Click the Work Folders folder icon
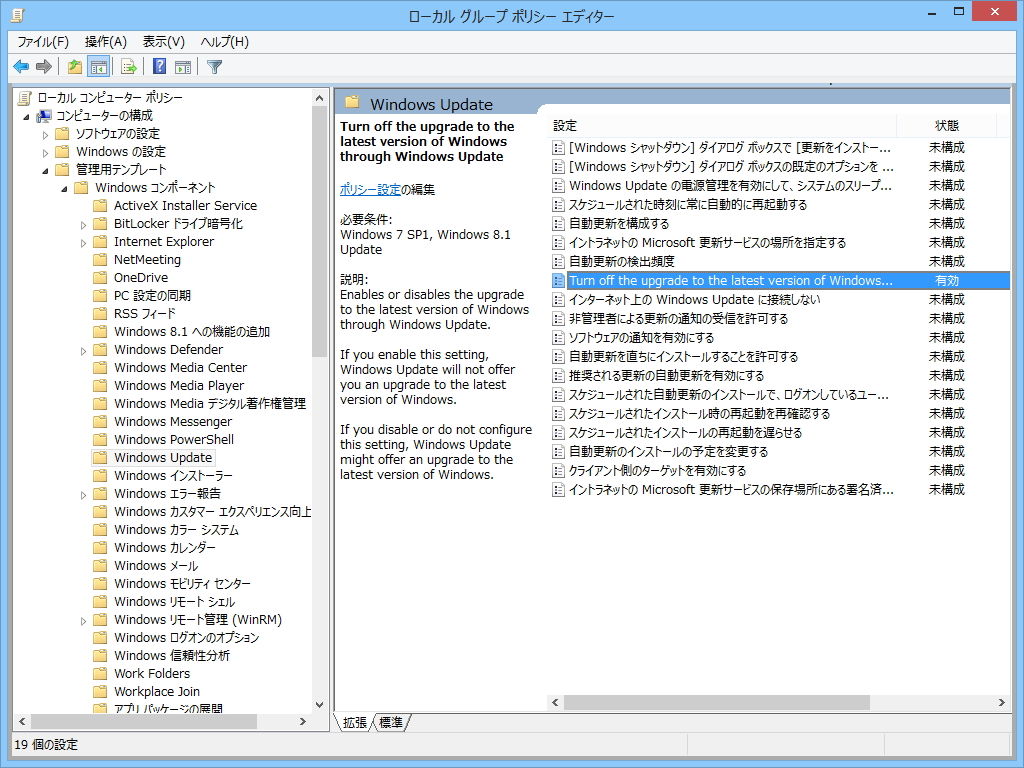 click(x=100, y=674)
